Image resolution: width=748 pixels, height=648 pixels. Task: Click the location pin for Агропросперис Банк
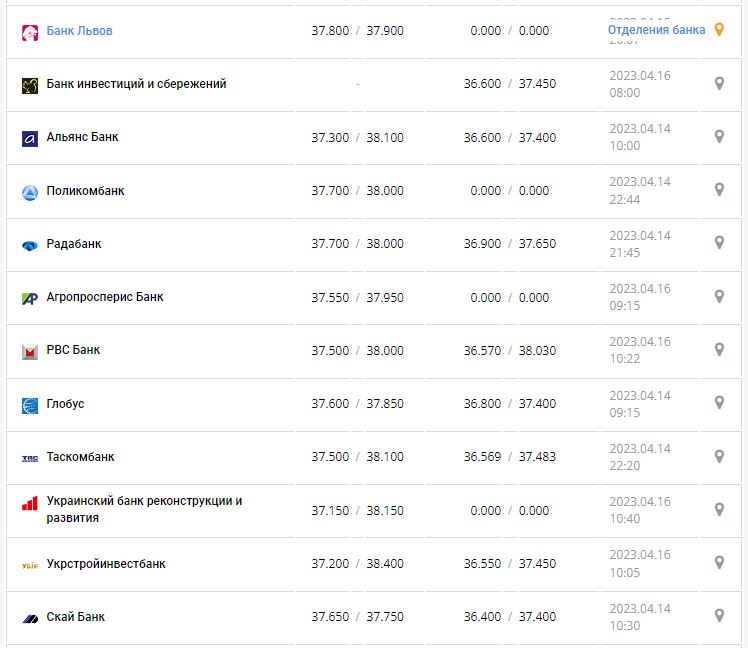718,297
